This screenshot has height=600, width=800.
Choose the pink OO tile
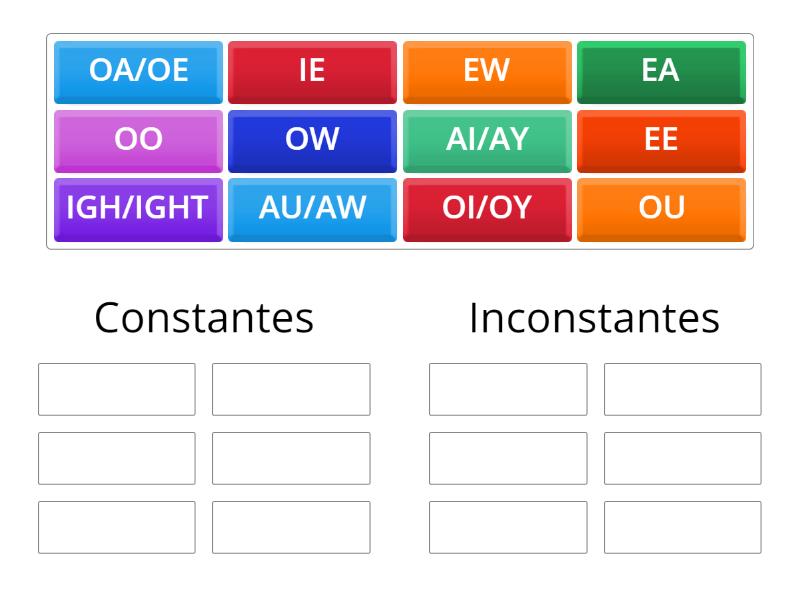(x=138, y=141)
